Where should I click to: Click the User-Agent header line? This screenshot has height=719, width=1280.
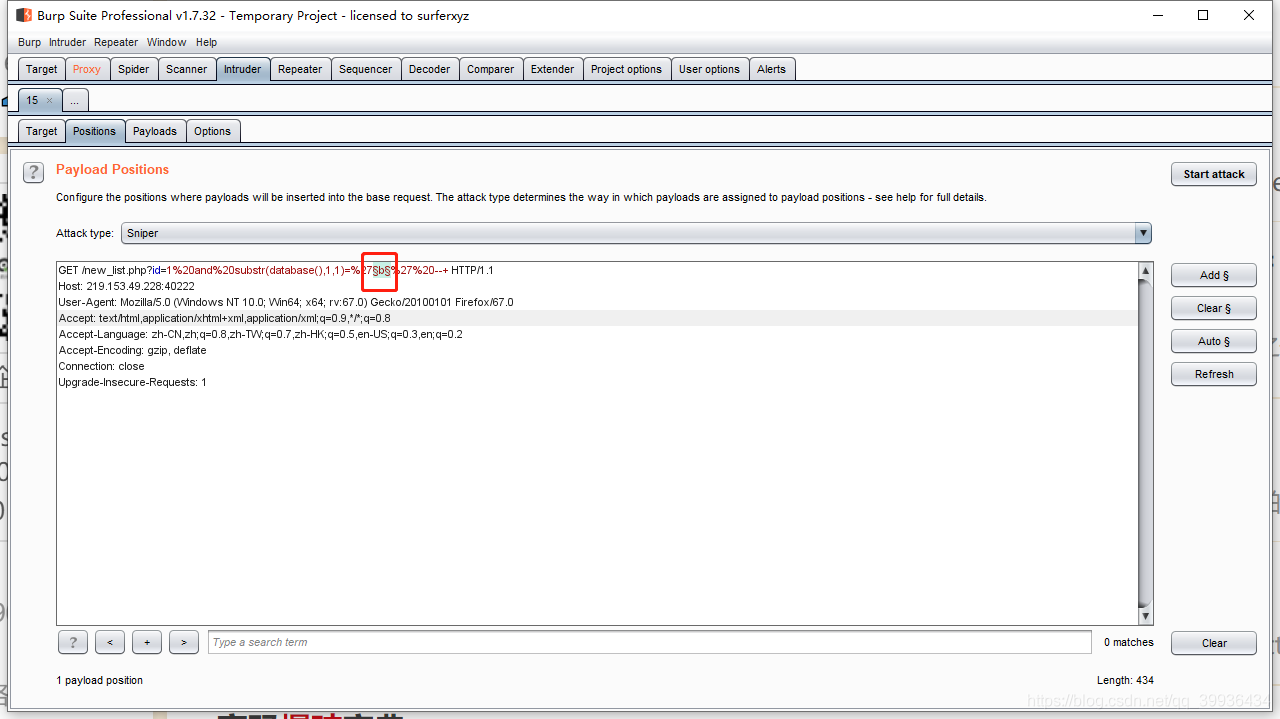(x=285, y=302)
